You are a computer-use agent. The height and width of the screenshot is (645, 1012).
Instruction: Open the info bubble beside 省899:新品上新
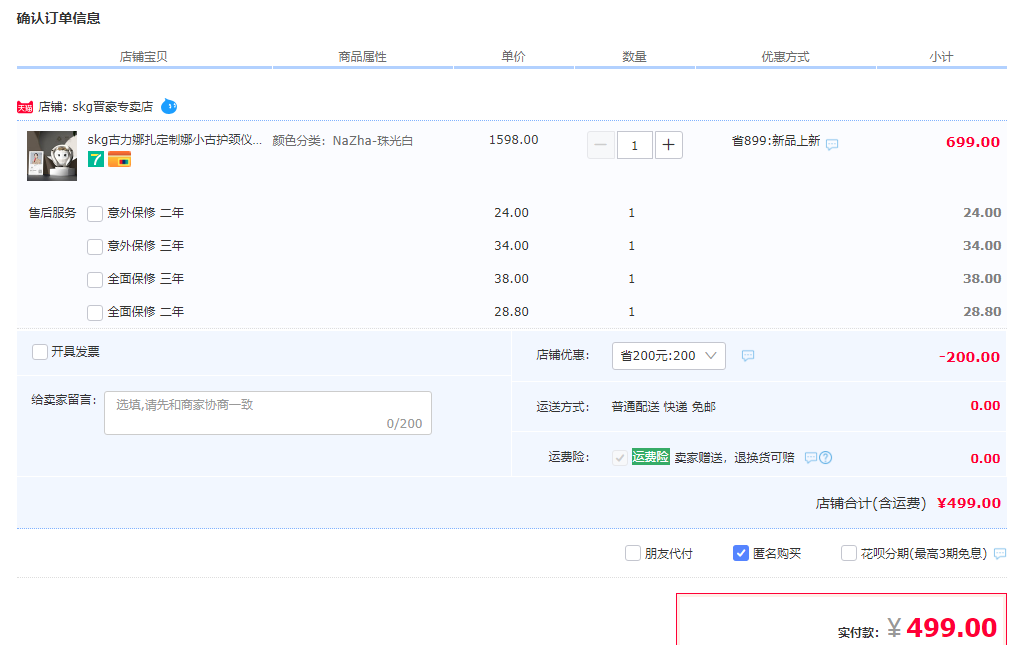tap(832, 144)
